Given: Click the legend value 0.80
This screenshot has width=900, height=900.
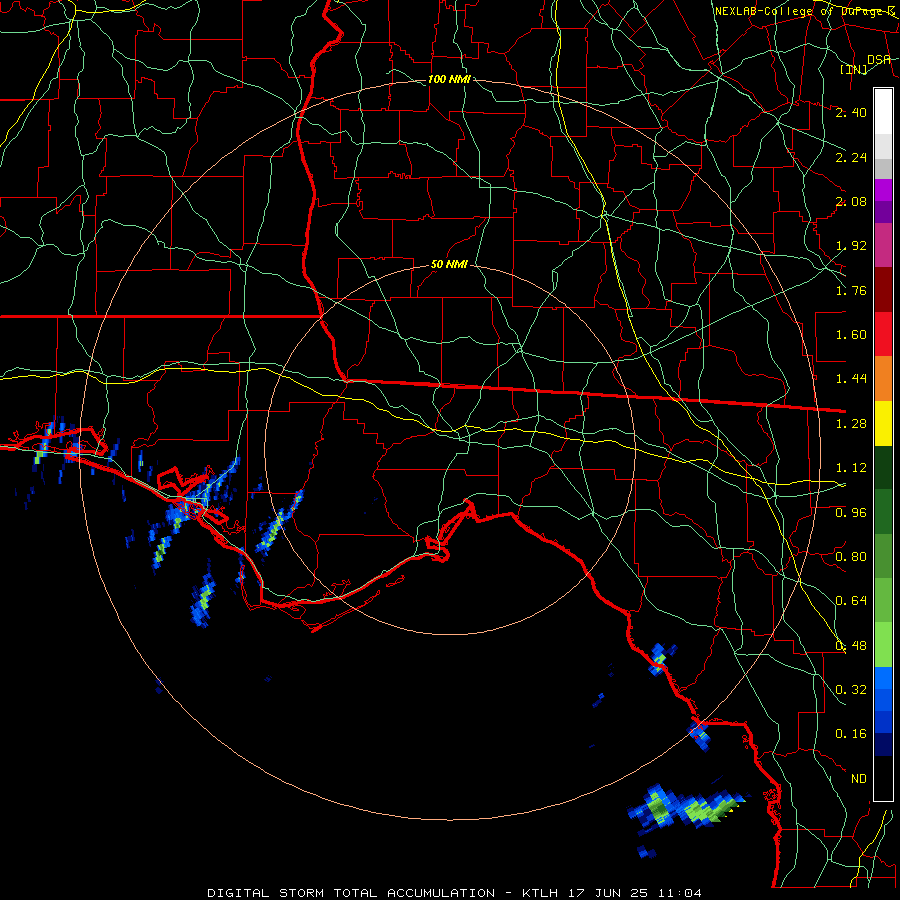Looking at the screenshot, I should [851, 557].
